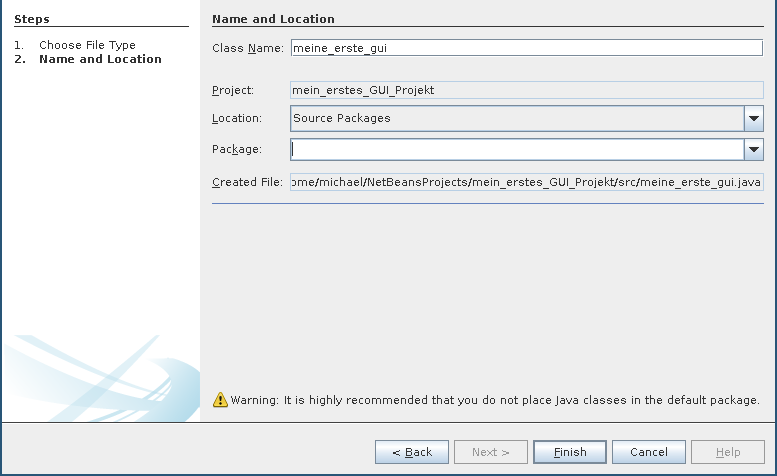Expand the Package combo box arrow
777x476 pixels.
(x=753, y=150)
